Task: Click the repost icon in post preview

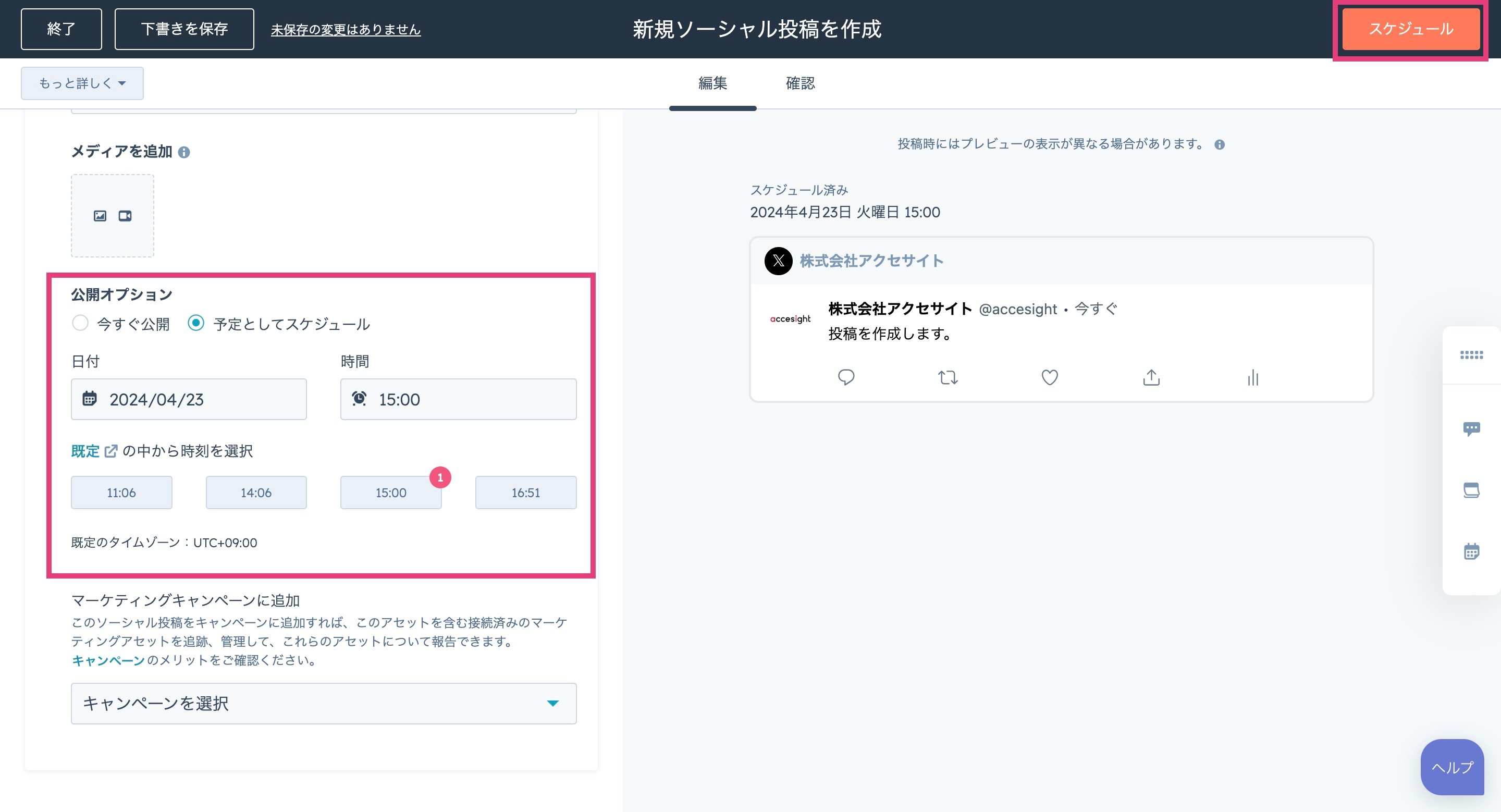Action: pyautogui.click(x=948, y=377)
